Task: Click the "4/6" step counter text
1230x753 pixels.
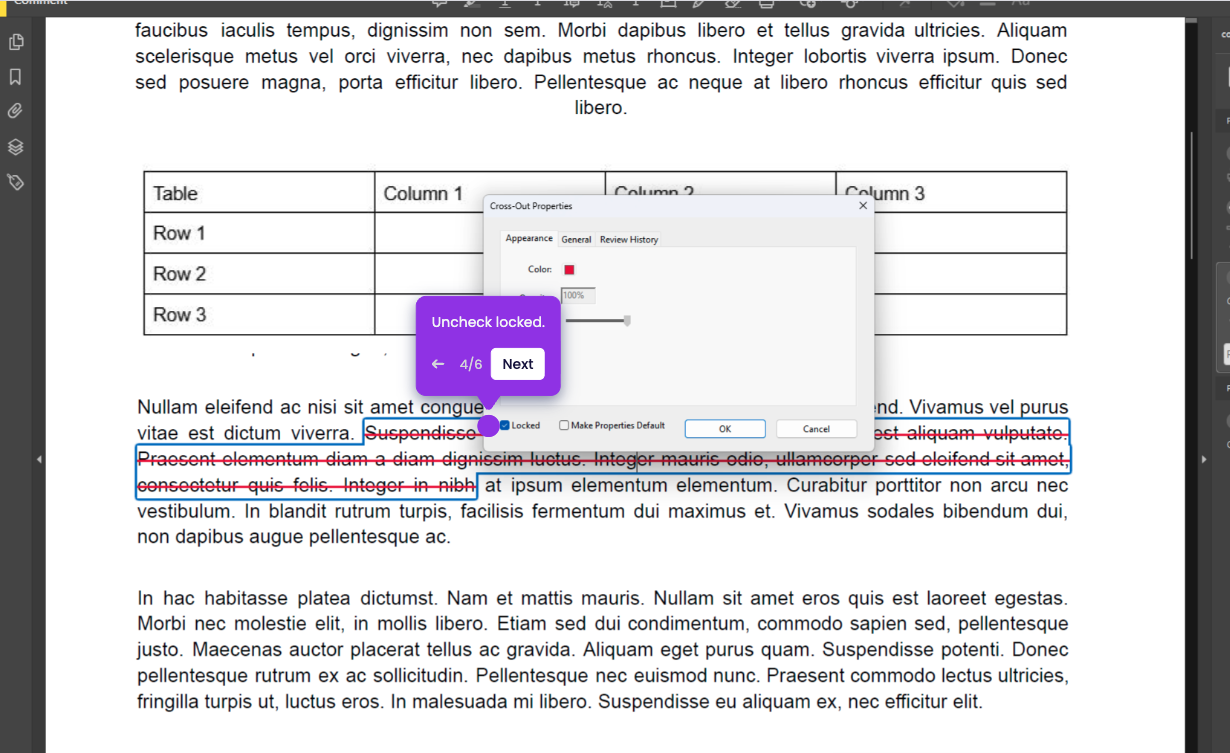Action: pyautogui.click(x=471, y=364)
